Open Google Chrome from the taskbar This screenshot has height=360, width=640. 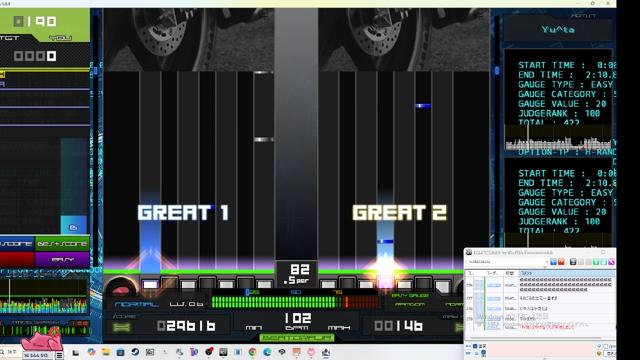pos(252,352)
